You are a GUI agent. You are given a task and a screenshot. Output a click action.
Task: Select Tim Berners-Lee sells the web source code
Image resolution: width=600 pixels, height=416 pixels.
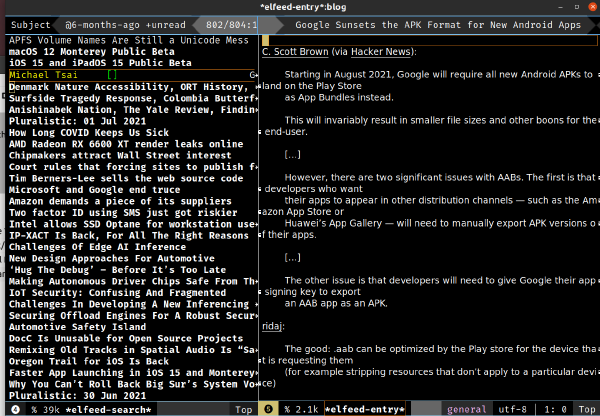pos(126,178)
